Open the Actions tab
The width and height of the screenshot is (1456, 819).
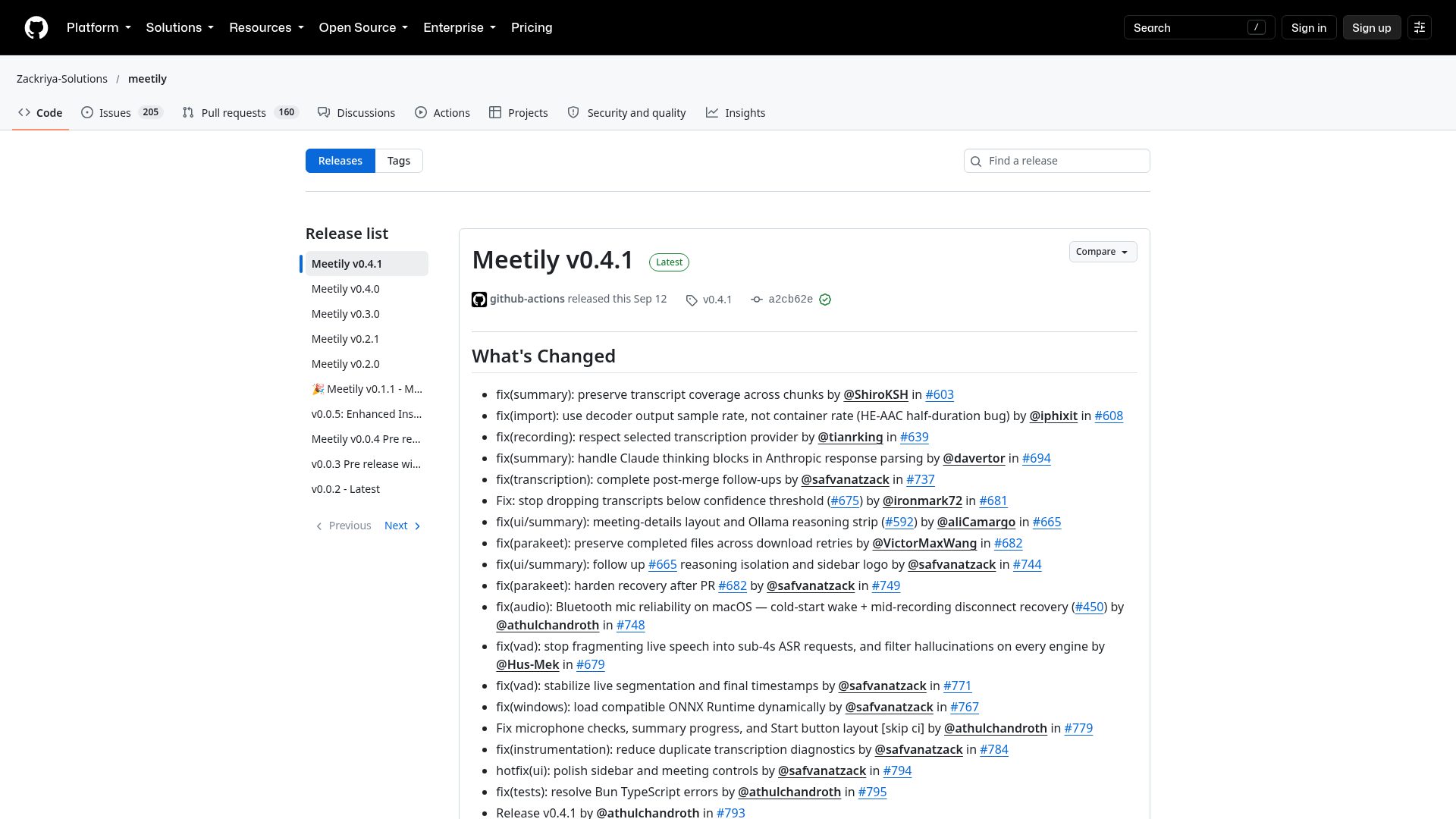[x=442, y=113]
